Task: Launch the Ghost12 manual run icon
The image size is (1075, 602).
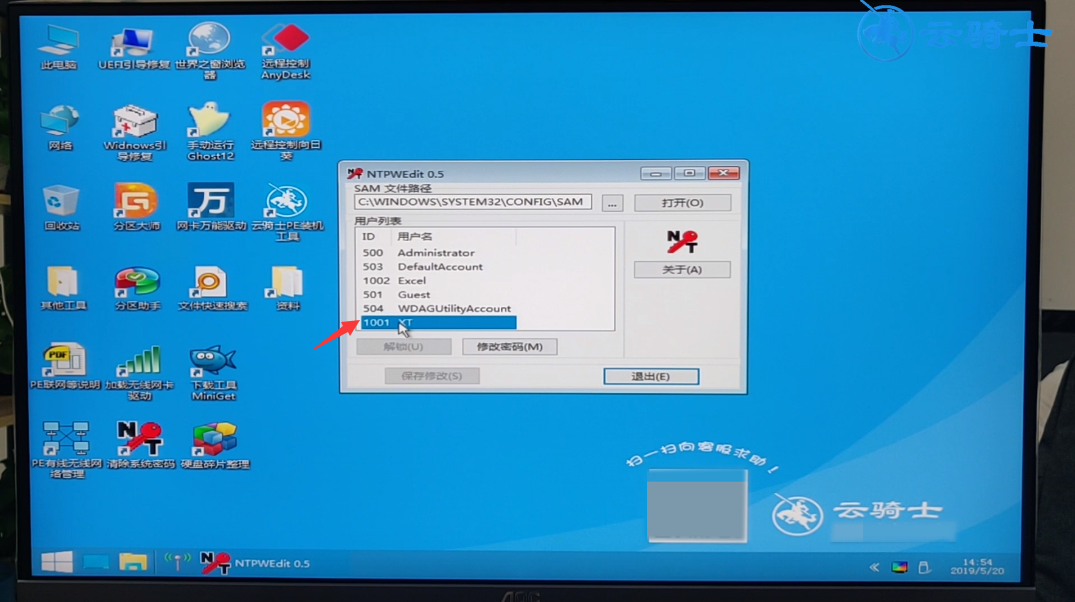Action: coord(210,127)
